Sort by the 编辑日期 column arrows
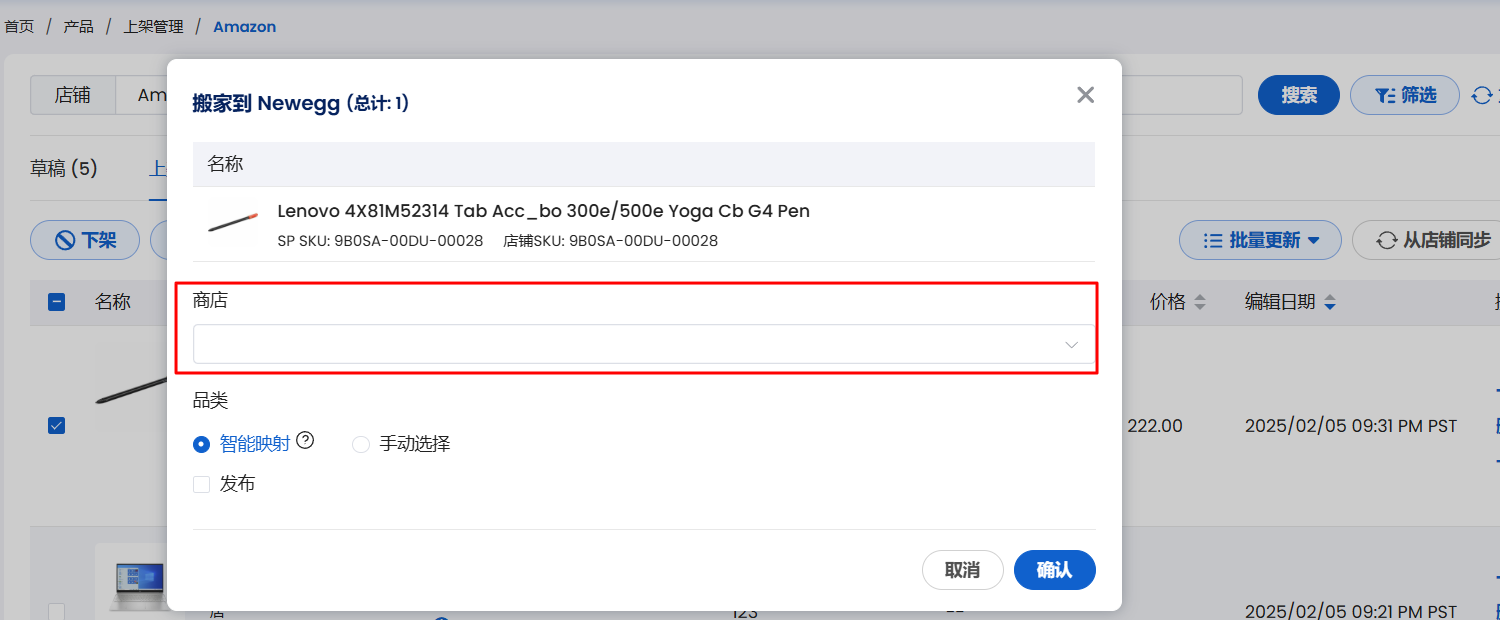Screen dimensions: 1500x620 click(1330, 302)
